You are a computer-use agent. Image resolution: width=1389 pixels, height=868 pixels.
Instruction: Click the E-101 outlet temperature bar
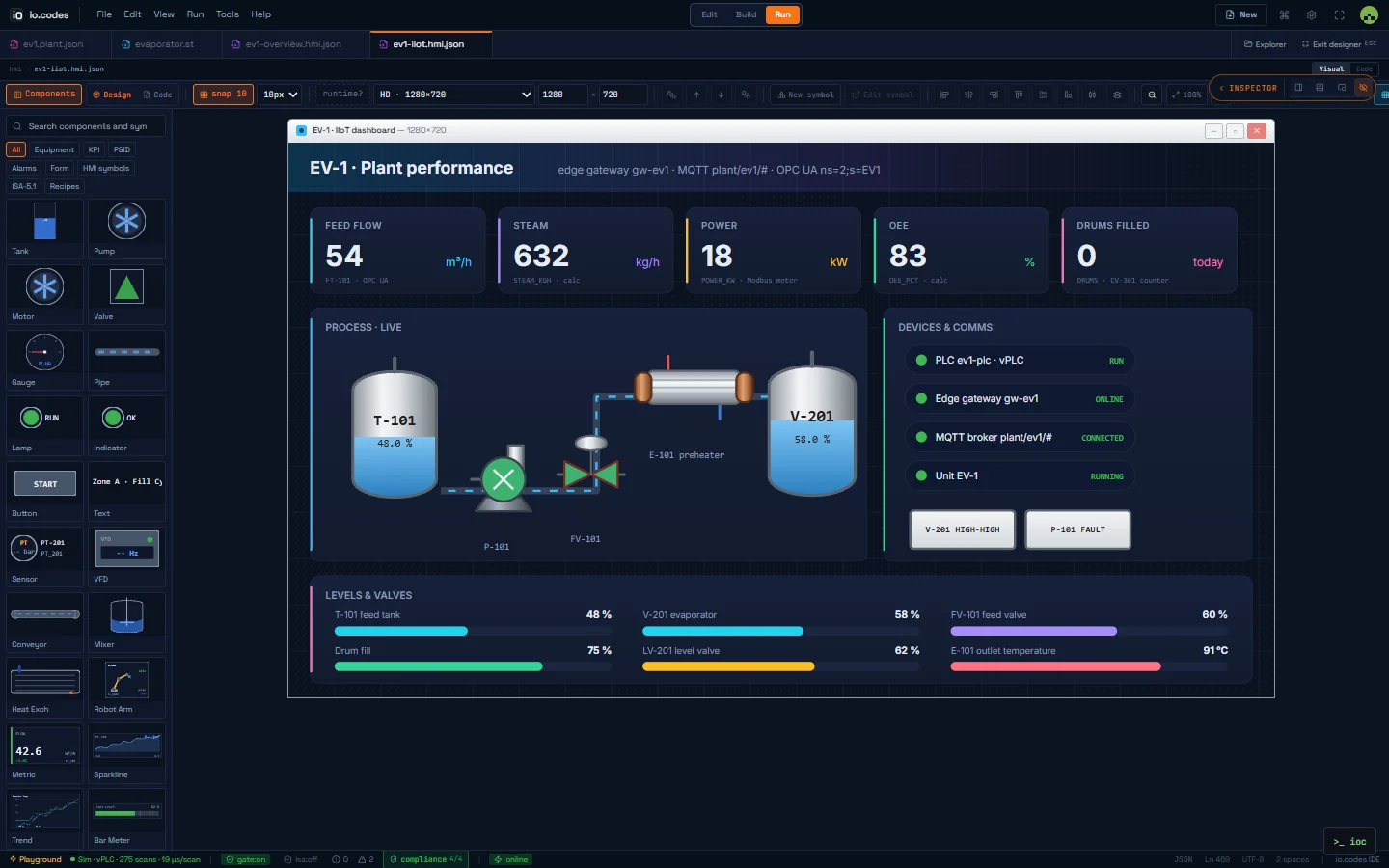1089,666
